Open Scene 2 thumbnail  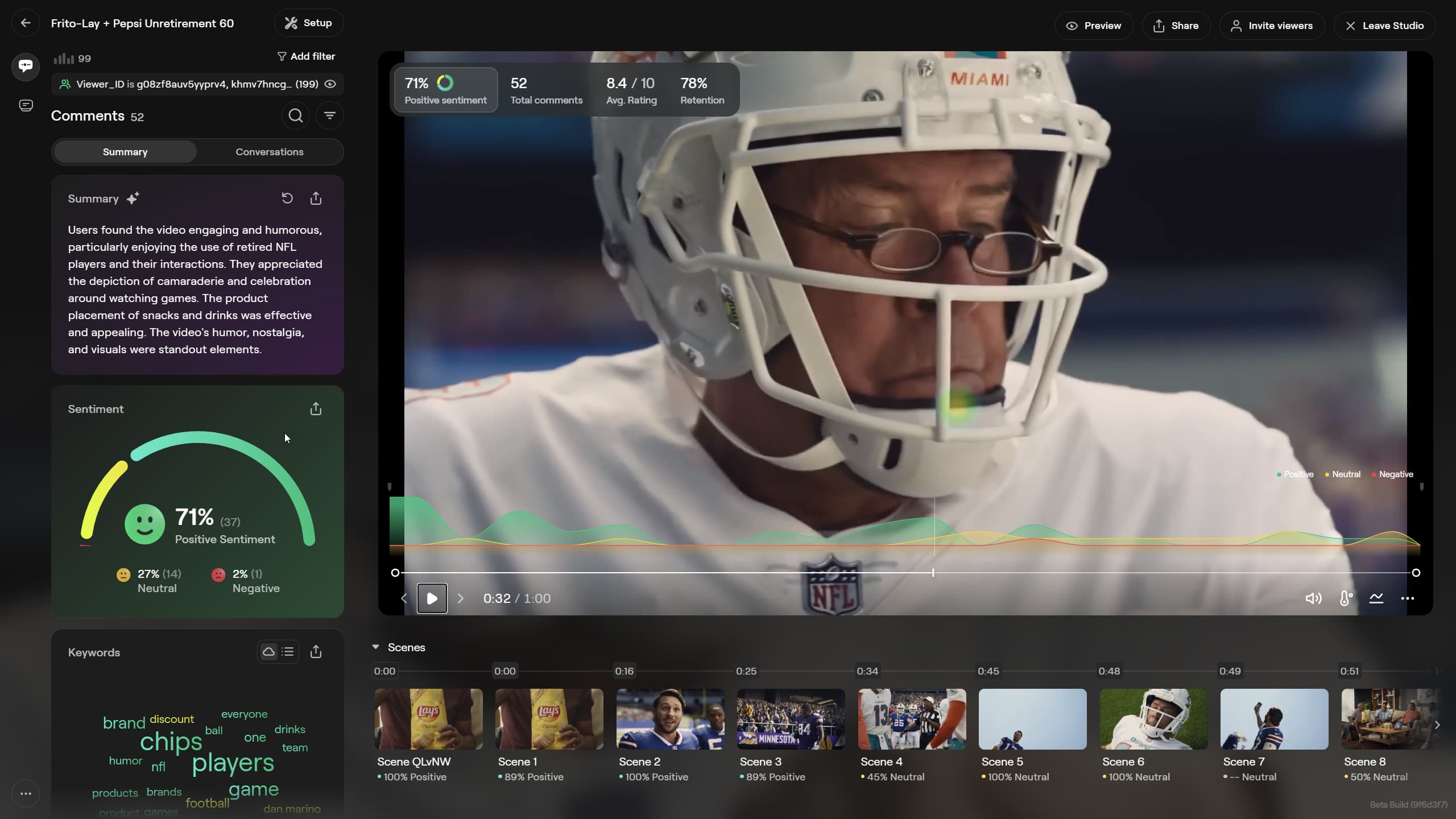point(671,719)
